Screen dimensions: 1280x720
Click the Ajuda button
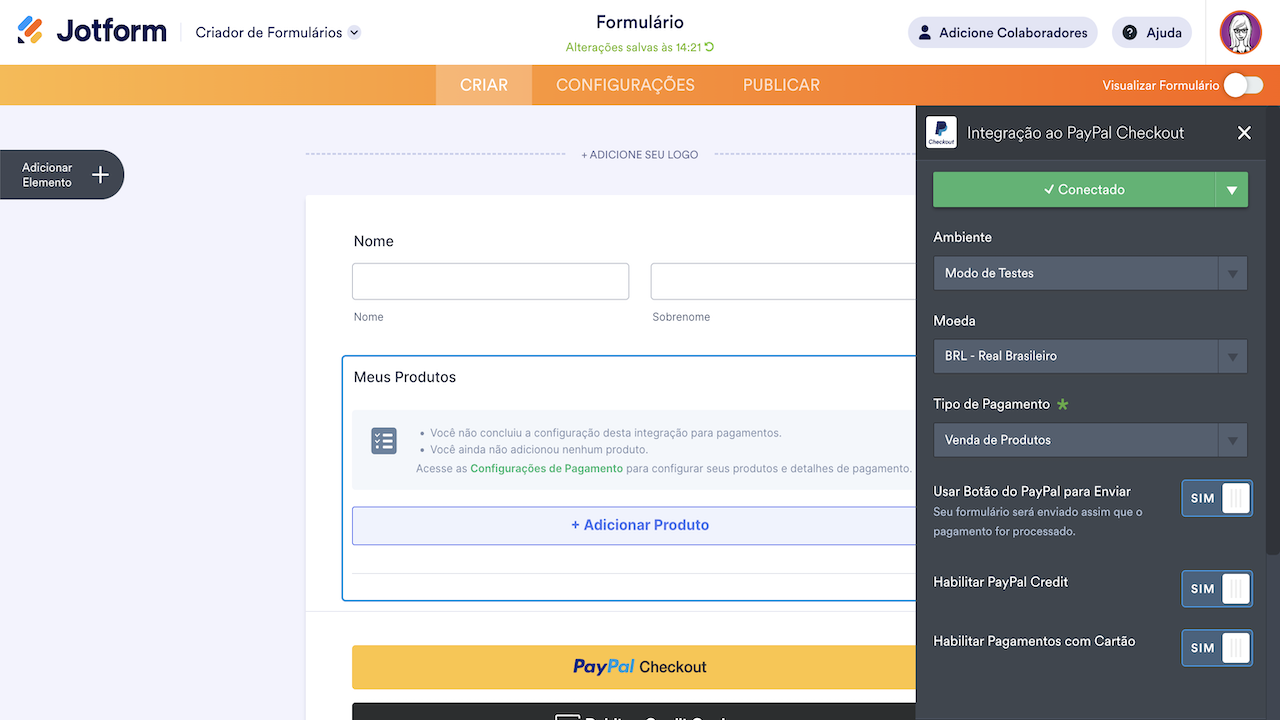pos(1152,33)
